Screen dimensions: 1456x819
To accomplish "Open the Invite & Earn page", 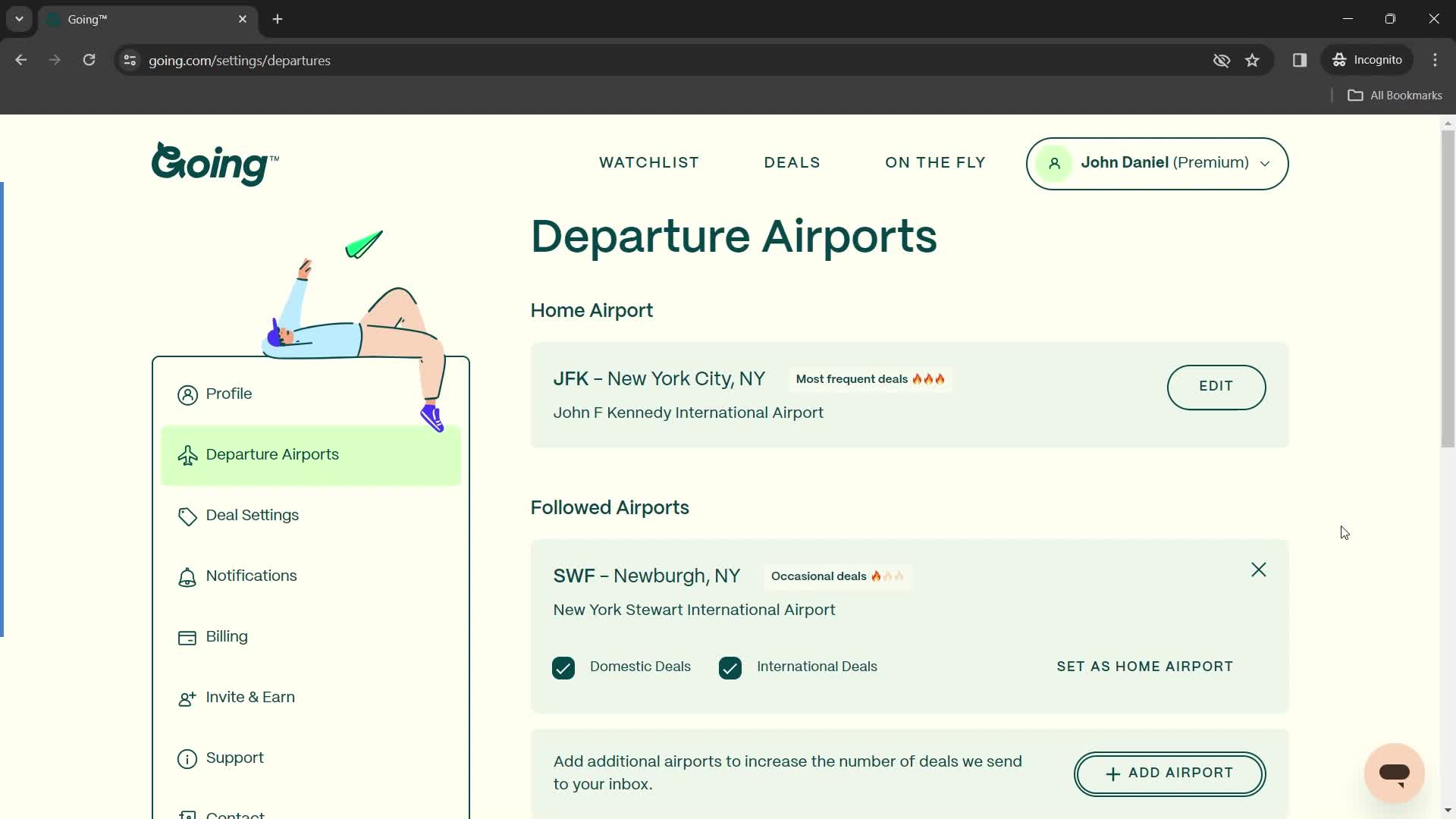I will [311, 698].
